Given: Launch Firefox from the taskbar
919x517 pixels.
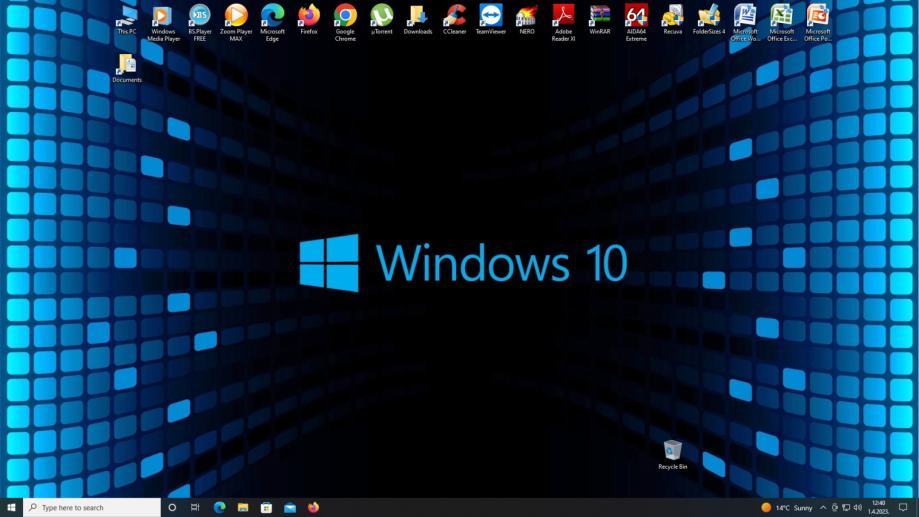Looking at the screenshot, I should coord(314,508).
